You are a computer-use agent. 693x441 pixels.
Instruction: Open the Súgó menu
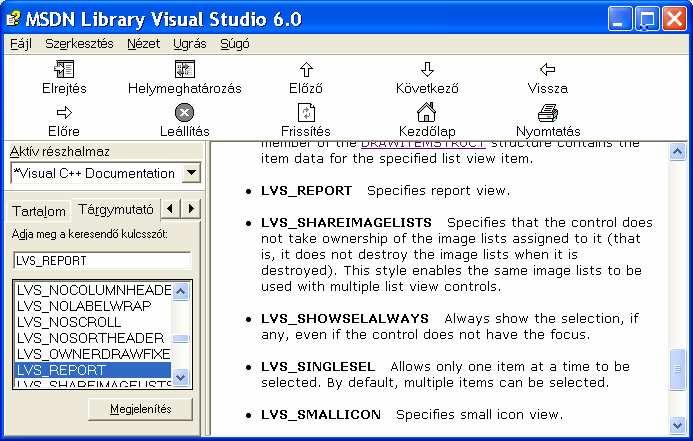coord(235,44)
